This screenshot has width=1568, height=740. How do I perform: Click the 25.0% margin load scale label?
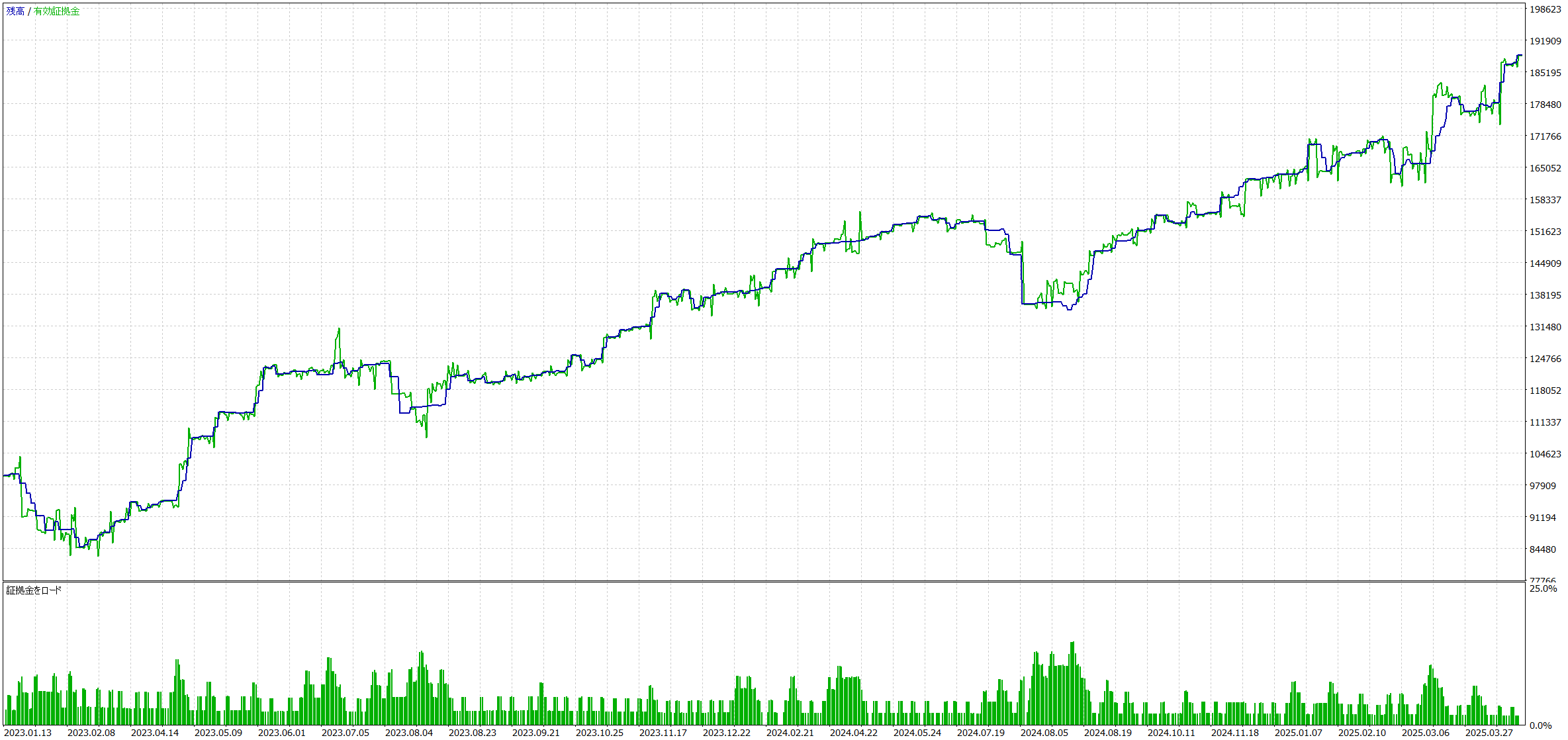pyautogui.click(x=1543, y=588)
